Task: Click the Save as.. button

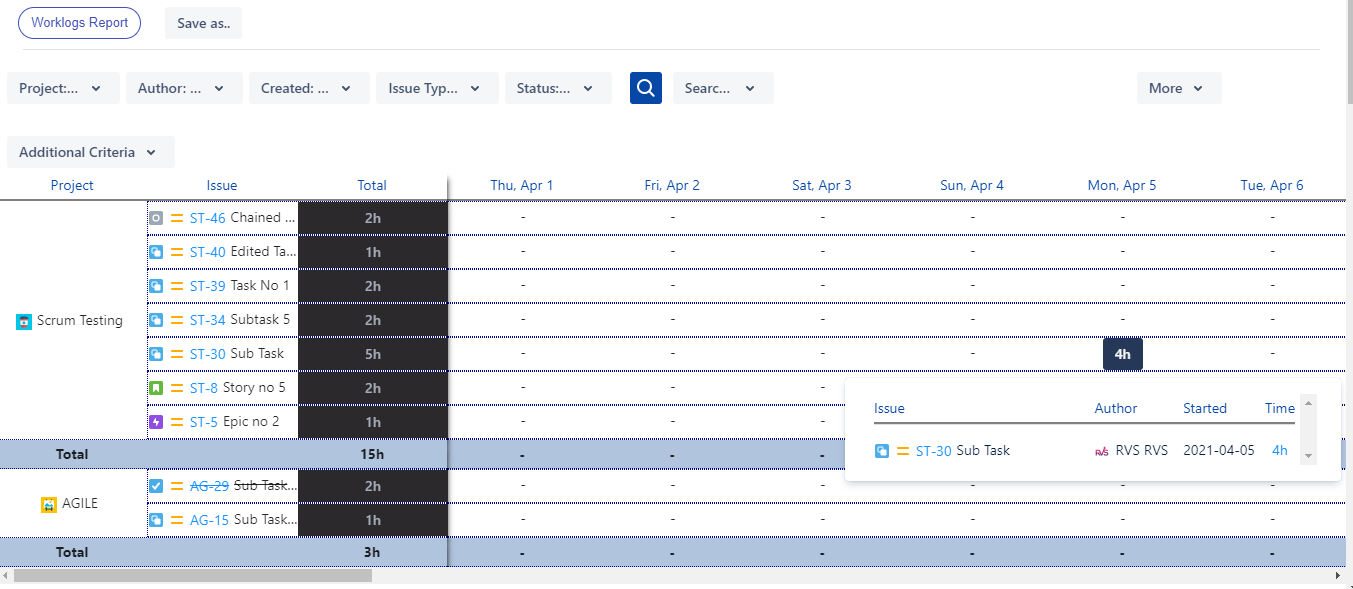Action: tap(204, 23)
